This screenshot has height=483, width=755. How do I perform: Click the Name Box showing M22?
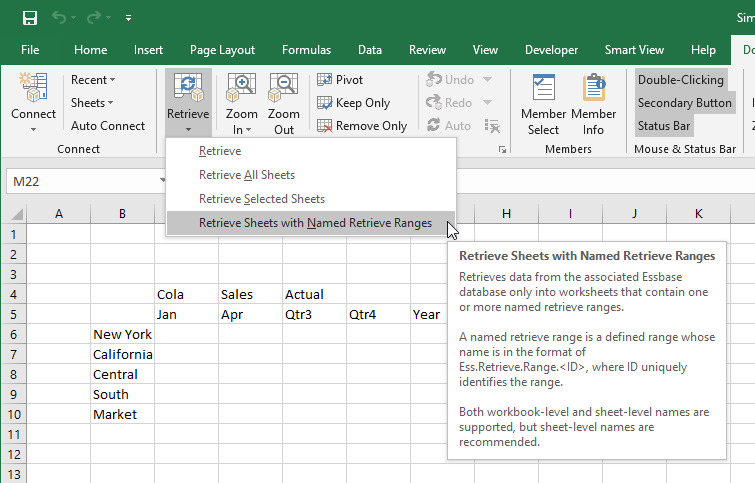82,182
